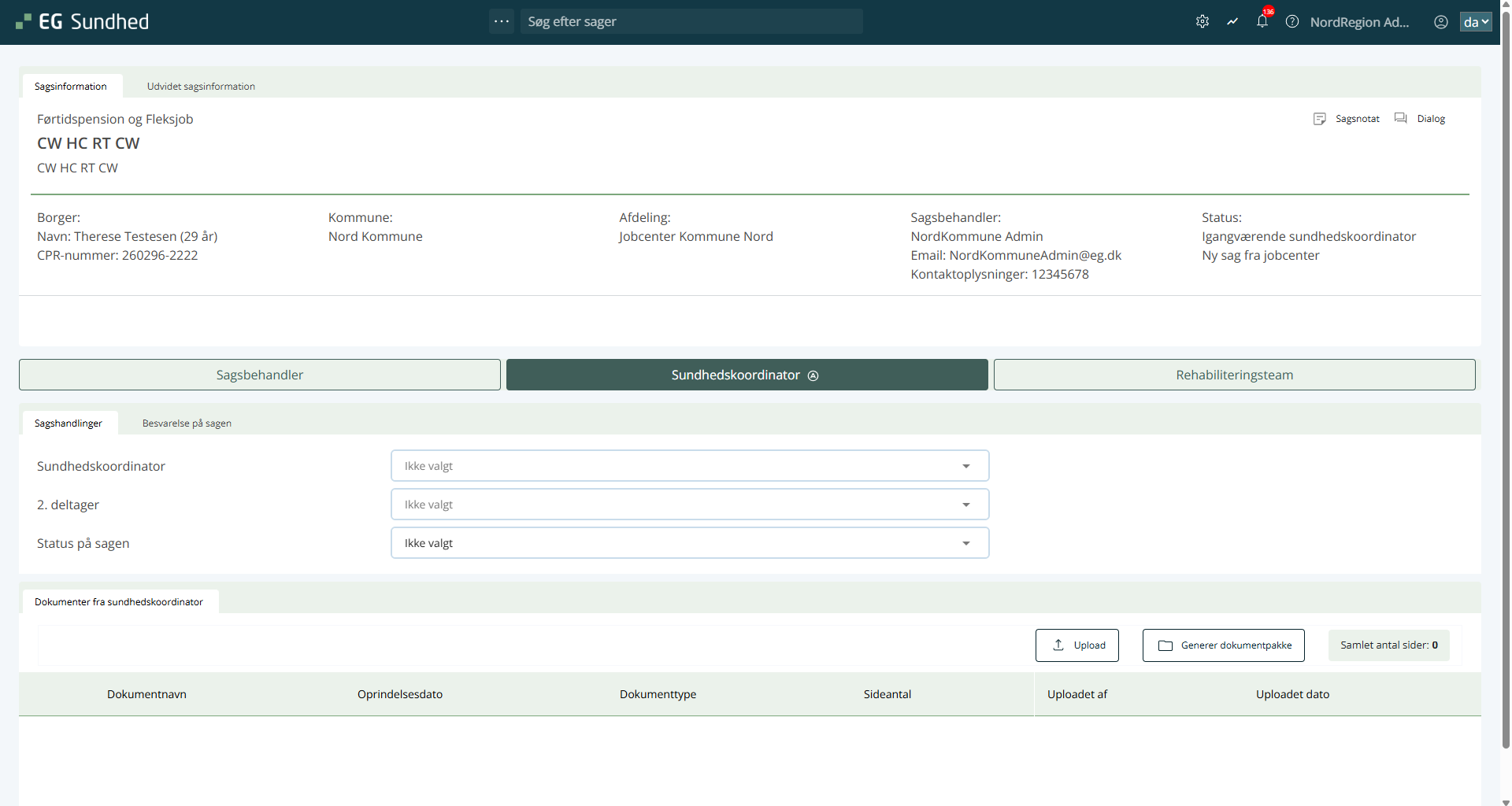Switch to Udvidet sagsinformation tab

(201, 87)
